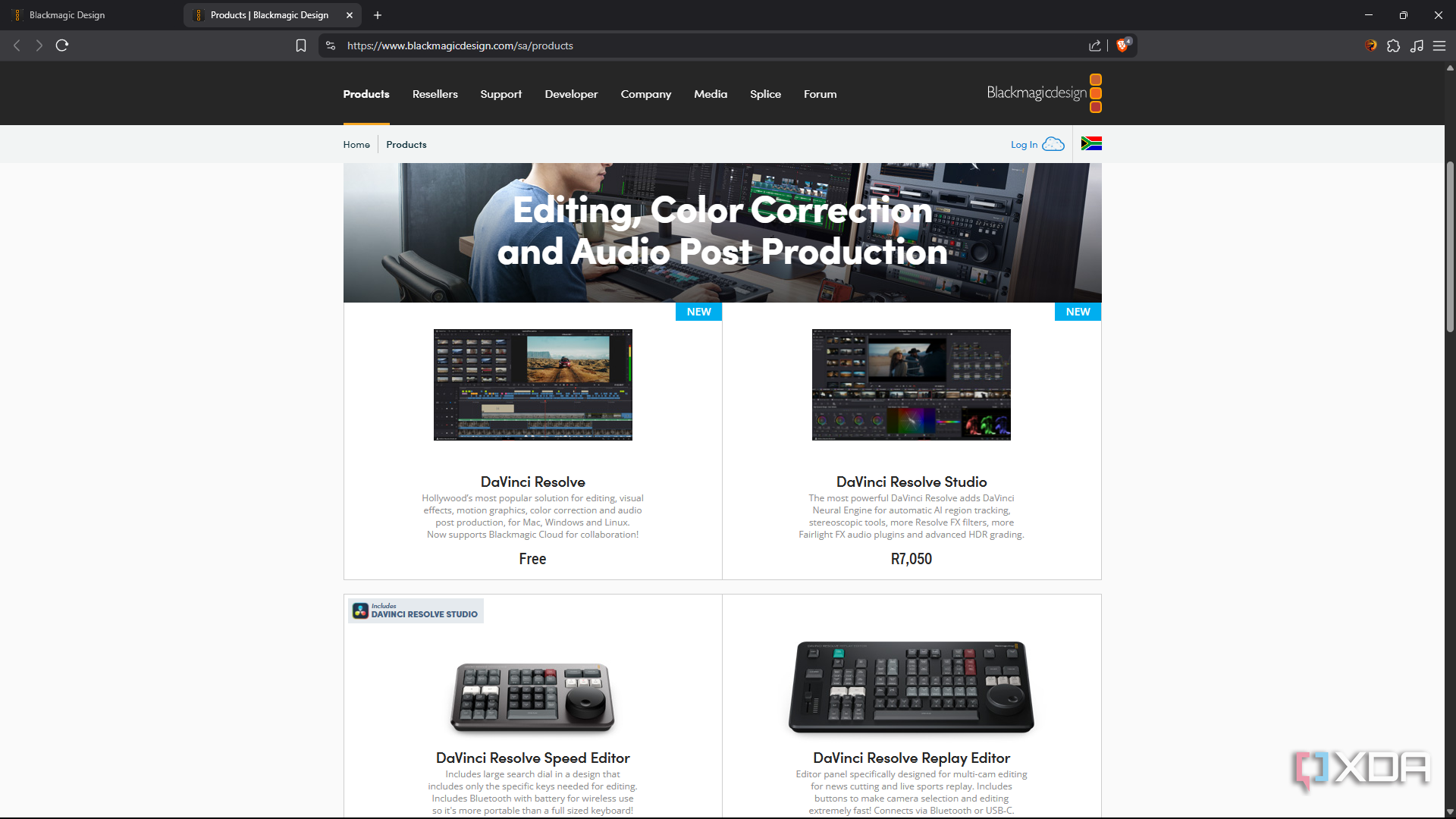Switch to the first Blackmagic Design tab
Screen dimensions: 1456x819
pyautogui.click(x=91, y=15)
